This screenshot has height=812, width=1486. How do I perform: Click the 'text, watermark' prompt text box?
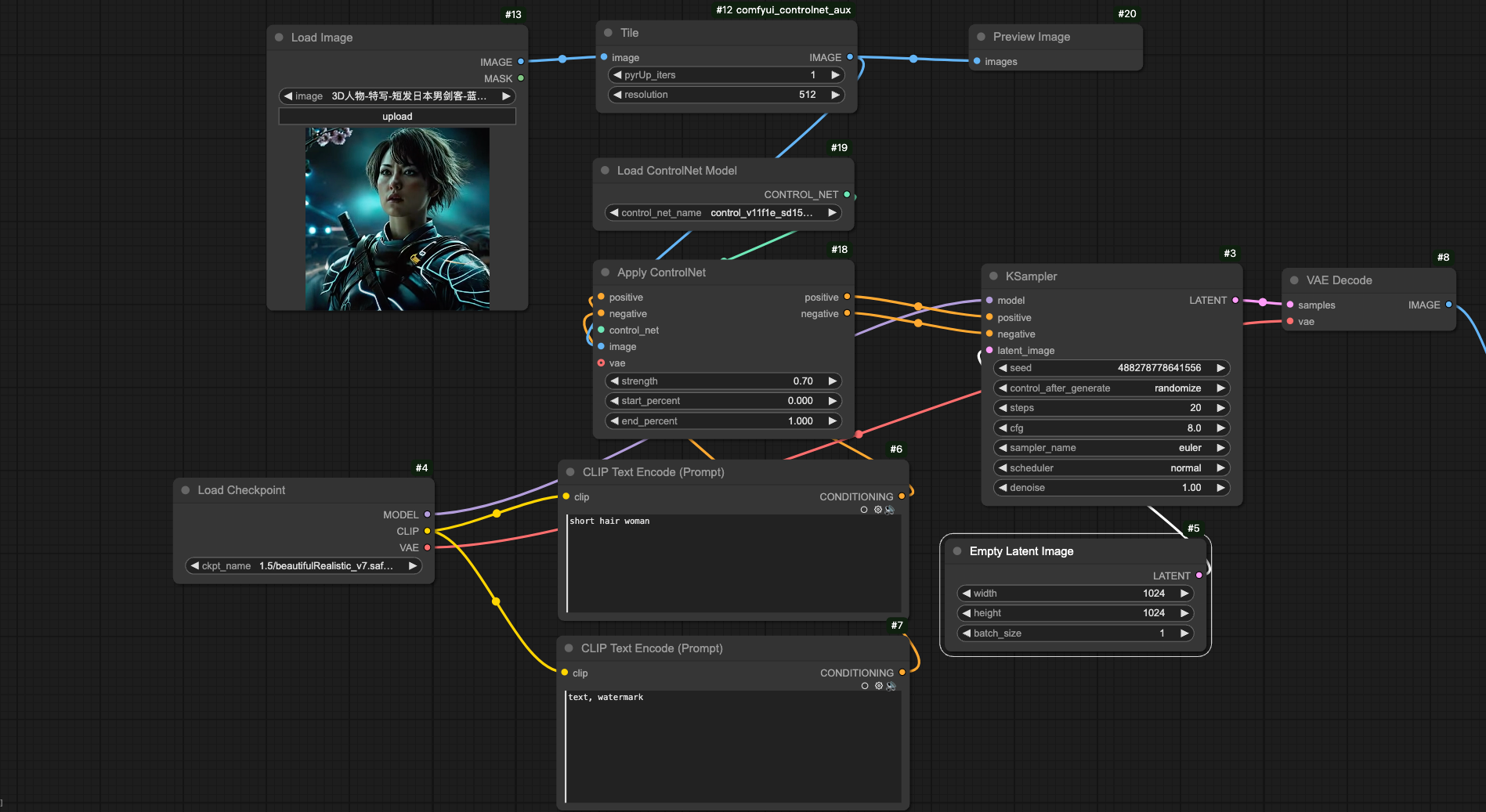pyautogui.click(x=732, y=744)
